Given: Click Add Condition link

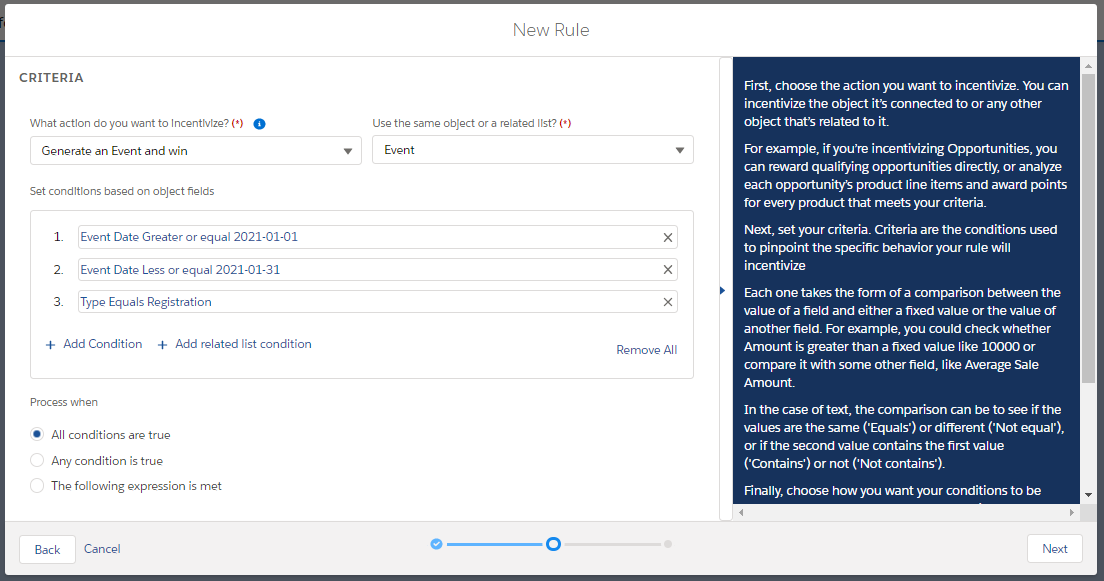Looking at the screenshot, I should click(x=94, y=344).
